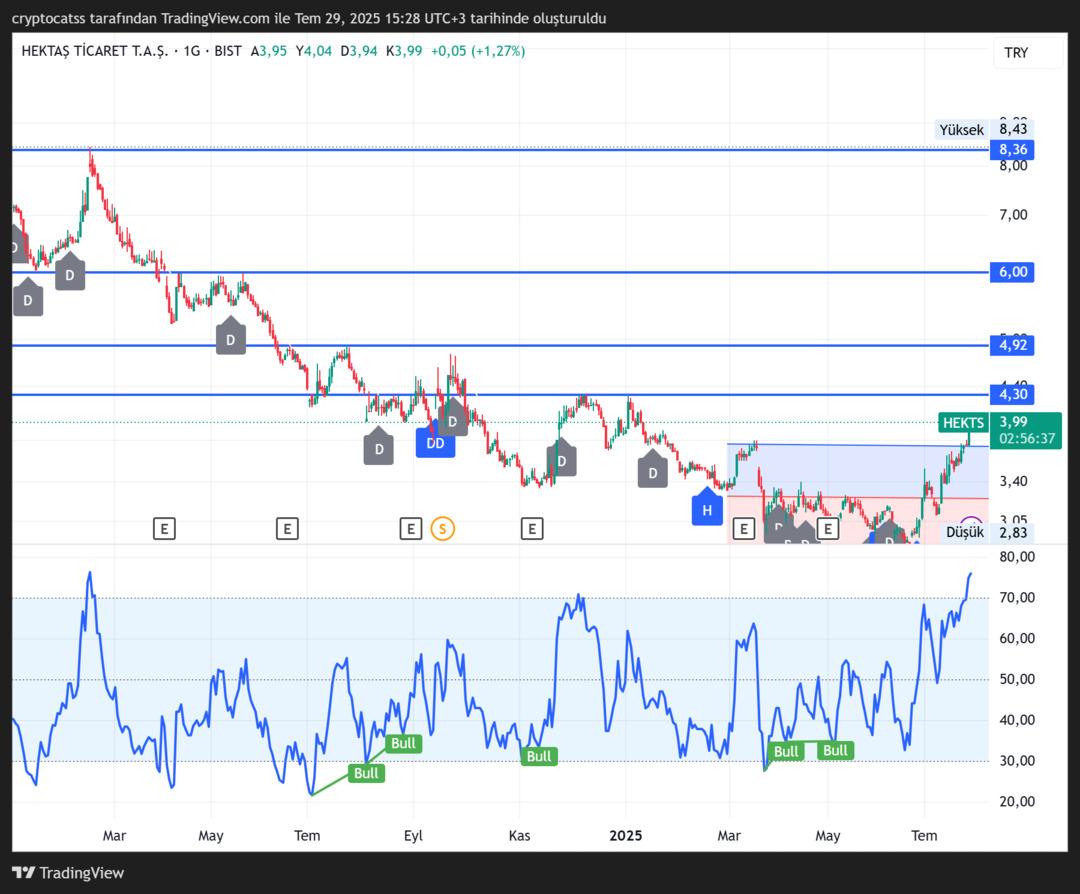Click the 50,00 RSI scale label
This screenshot has height=894, width=1080.
tap(1017, 679)
